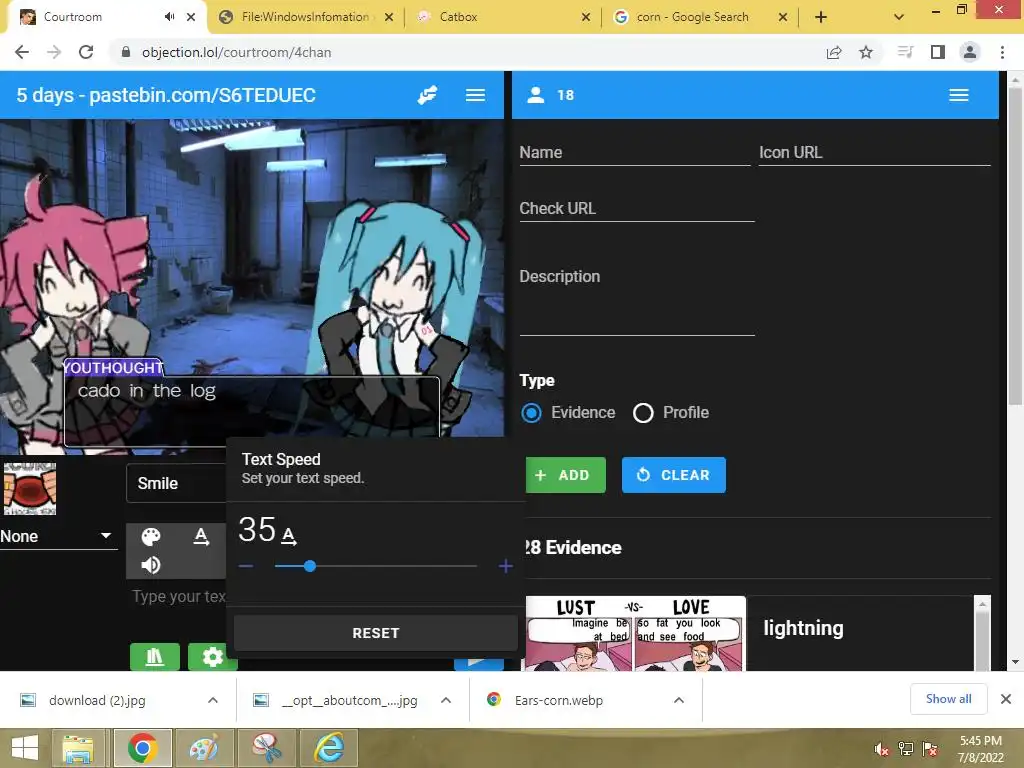Click Show all downloads

(948, 699)
